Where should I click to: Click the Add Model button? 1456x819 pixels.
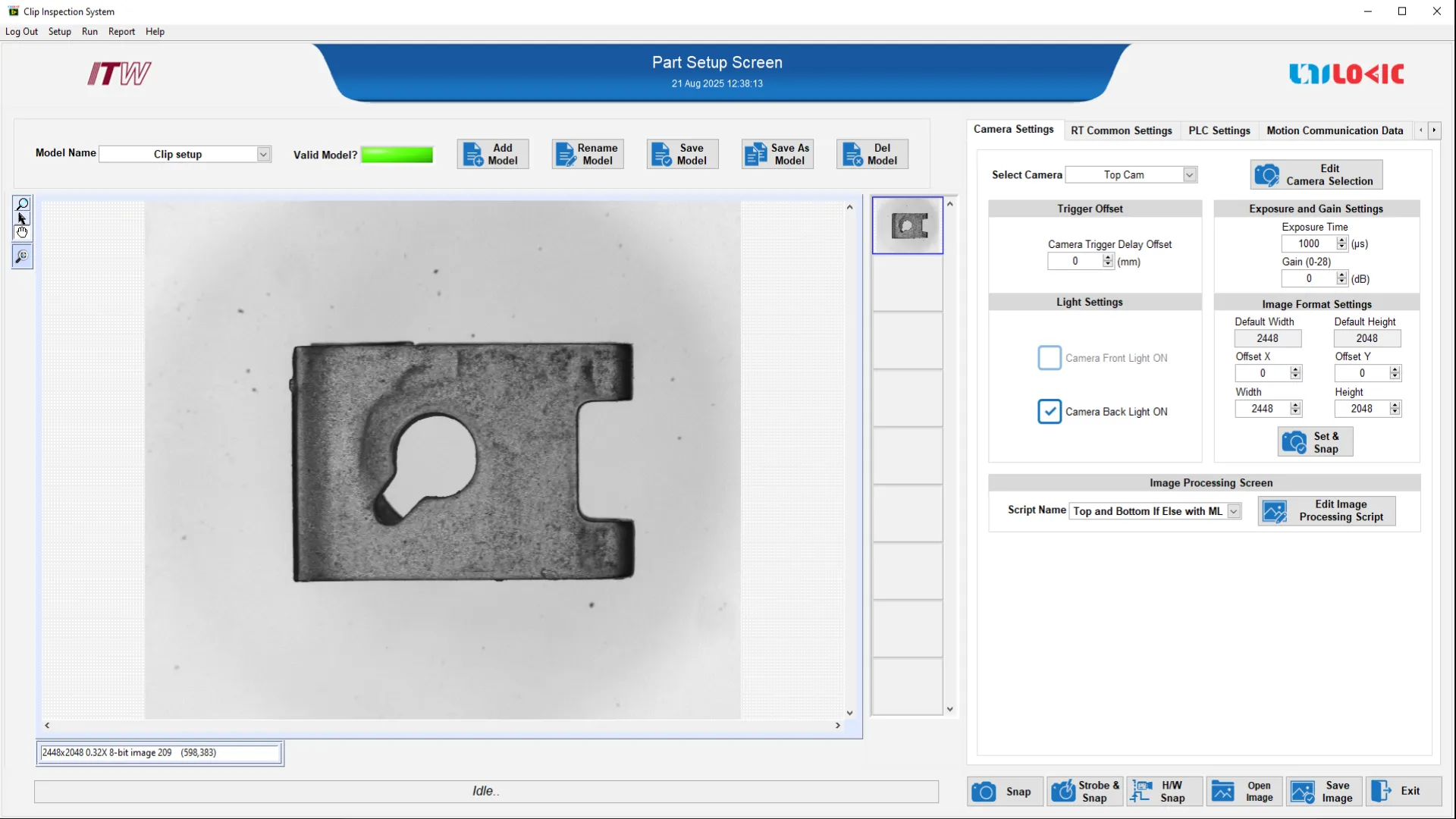pos(492,154)
